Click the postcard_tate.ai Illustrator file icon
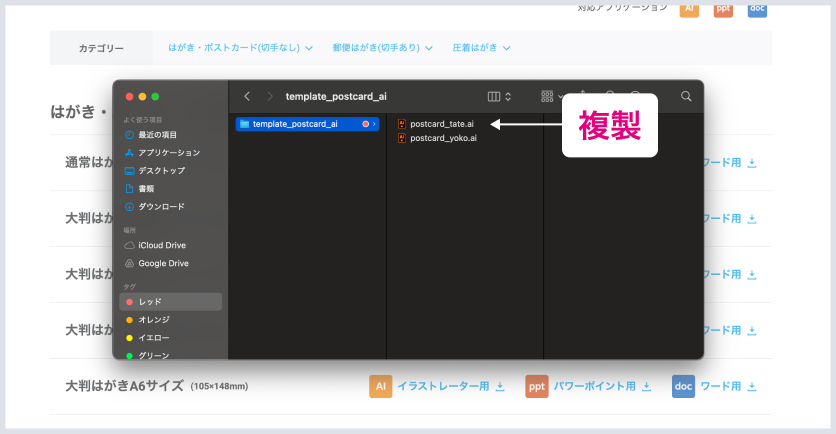This screenshot has height=434, width=836. tap(401, 124)
